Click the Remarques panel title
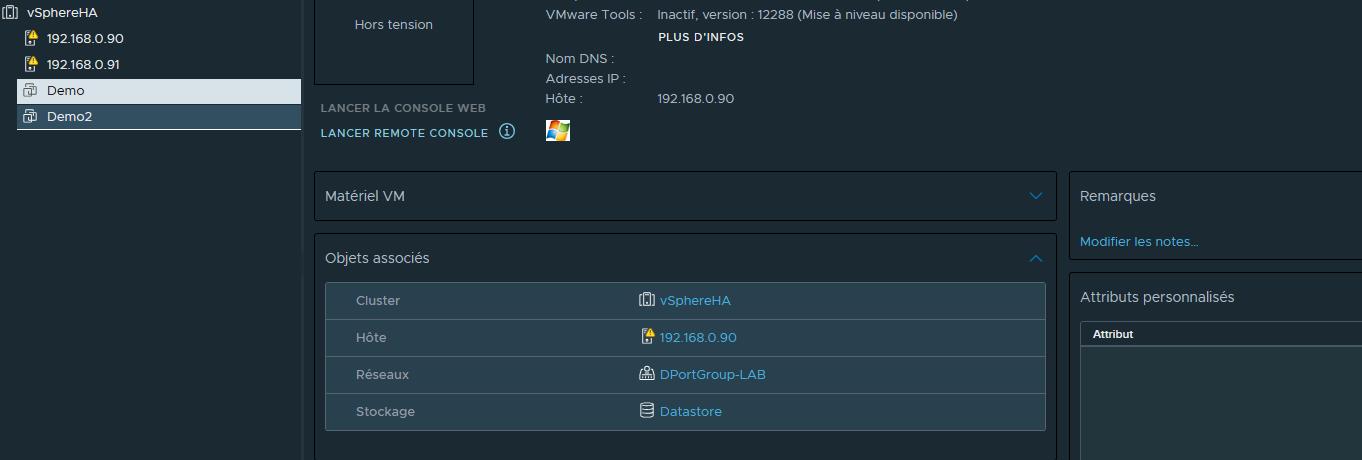This screenshot has width=1362, height=460. (x=1118, y=196)
